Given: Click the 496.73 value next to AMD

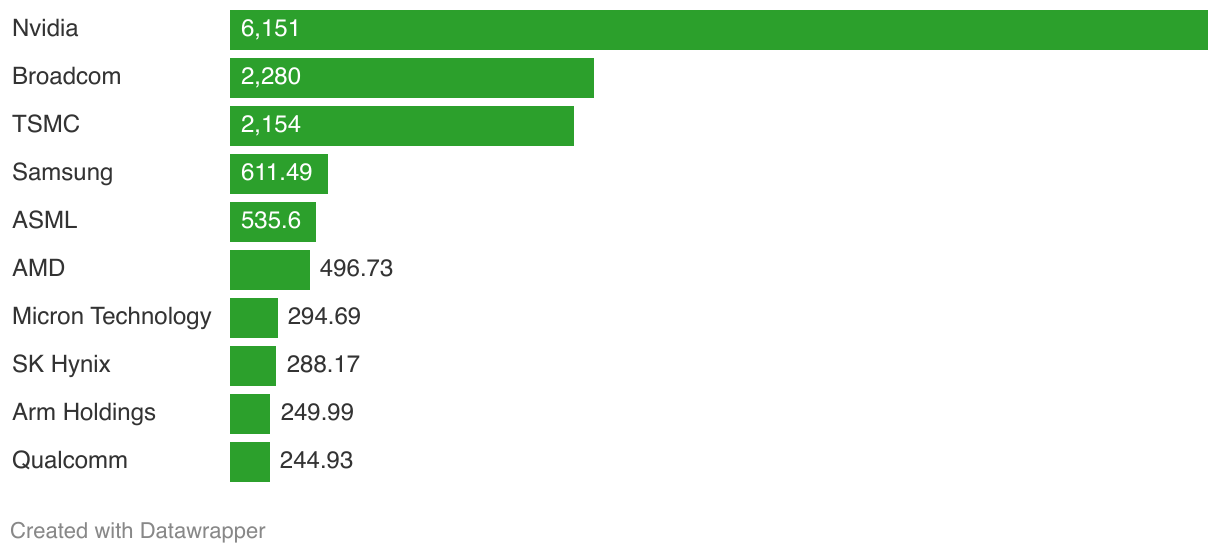Looking at the screenshot, I should pyautogui.click(x=356, y=269).
